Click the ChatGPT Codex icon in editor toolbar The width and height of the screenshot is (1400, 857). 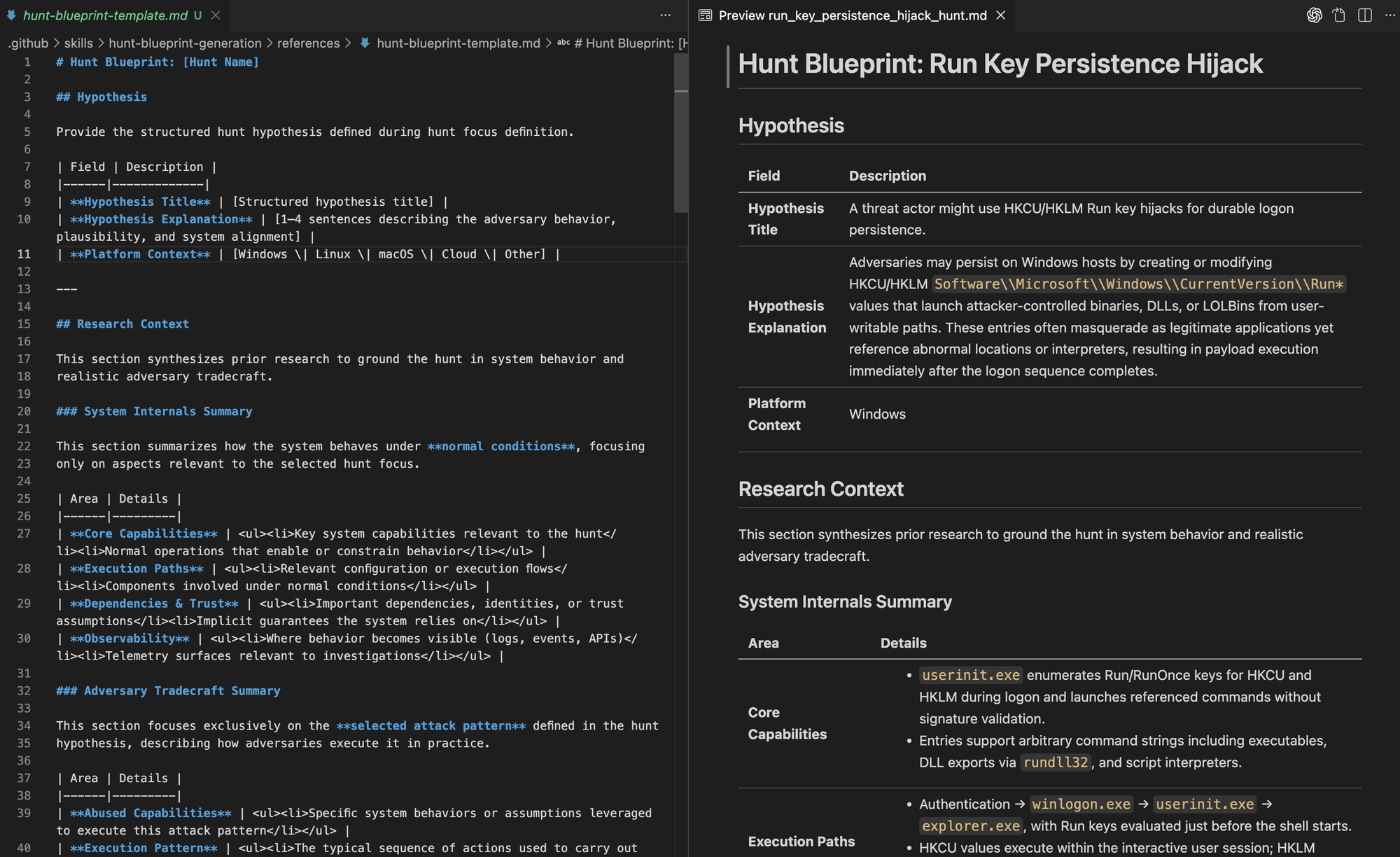[x=1314, y=15]
